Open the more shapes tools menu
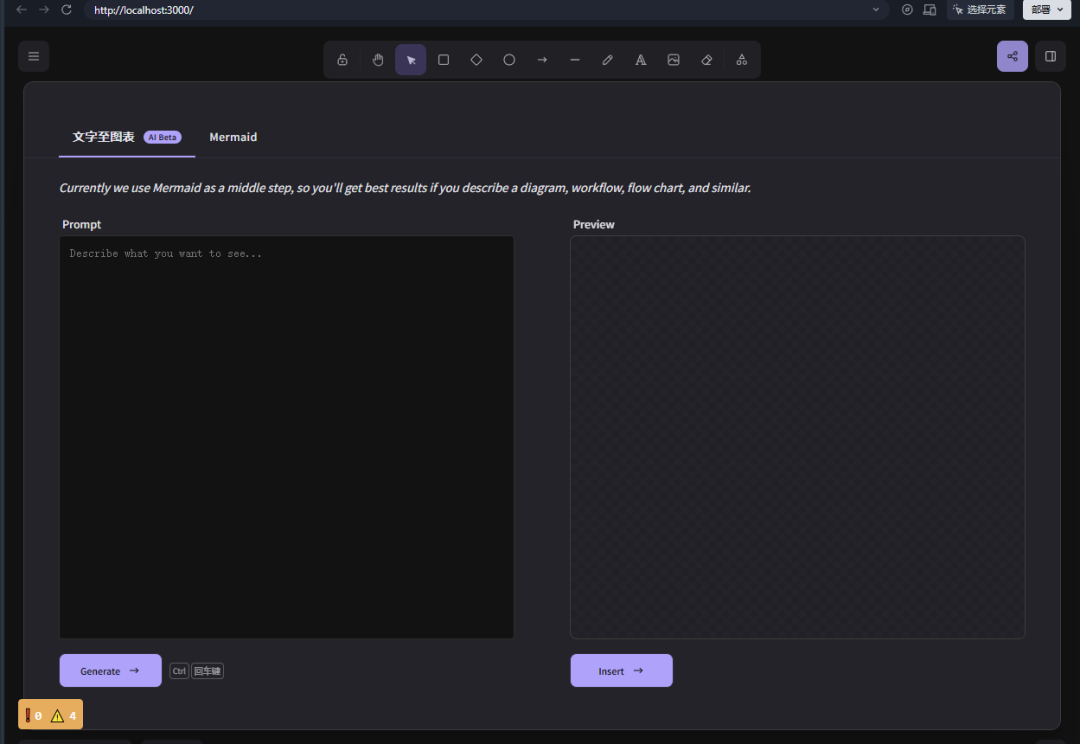 742,60
